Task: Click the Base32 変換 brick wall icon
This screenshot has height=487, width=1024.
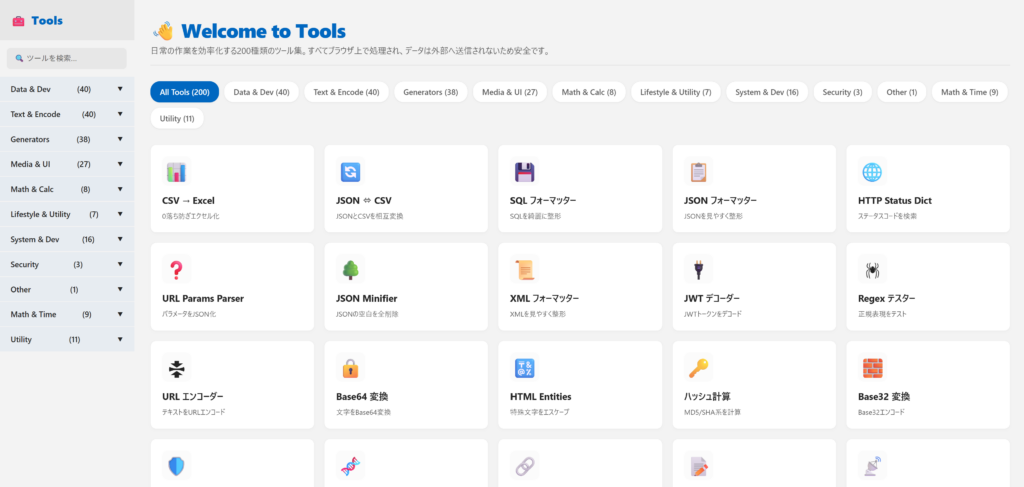Action: [x=872, y=368]
